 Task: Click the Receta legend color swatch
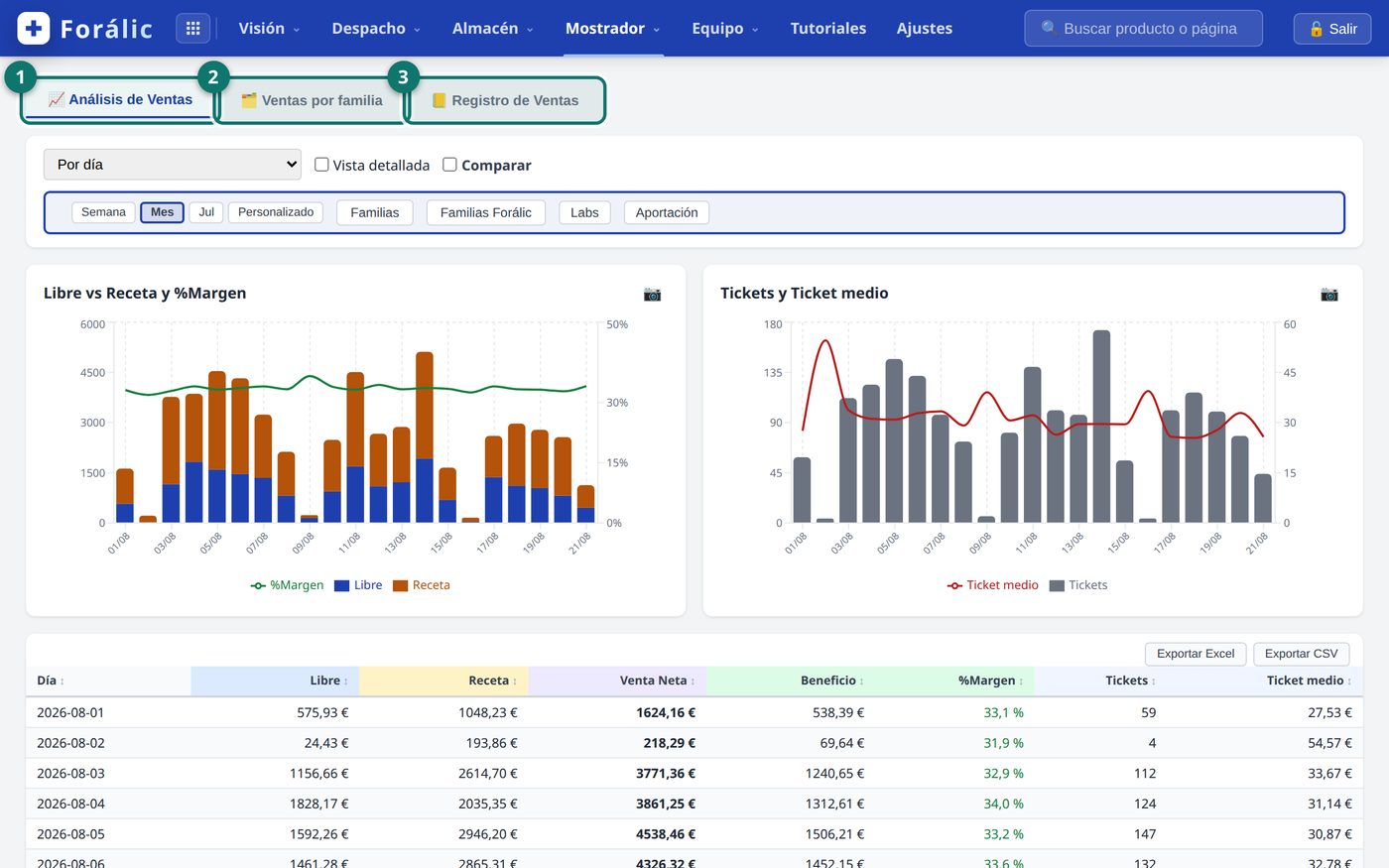pos(400,585)
